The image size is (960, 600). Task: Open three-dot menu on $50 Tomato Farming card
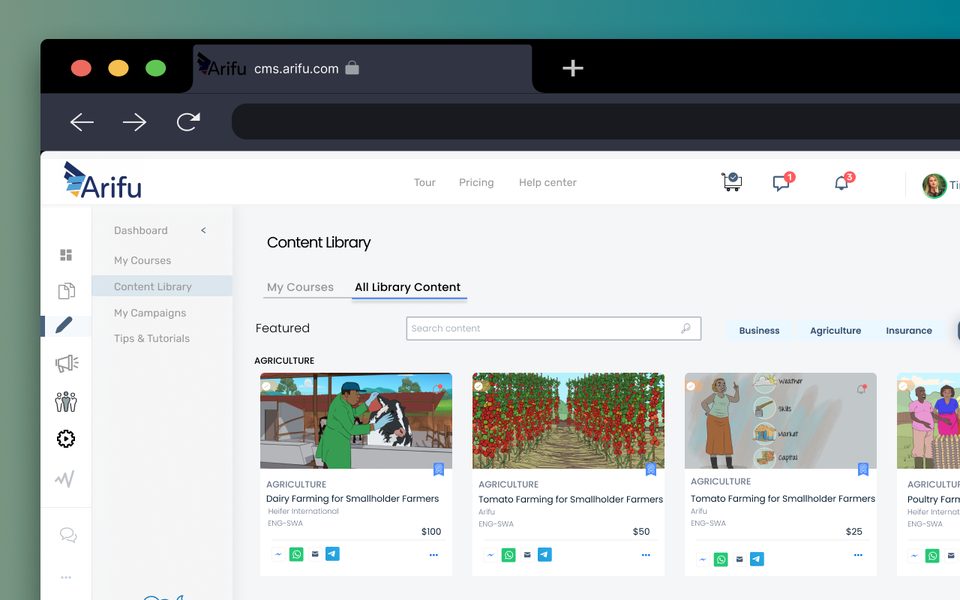[x=646, y=555]
